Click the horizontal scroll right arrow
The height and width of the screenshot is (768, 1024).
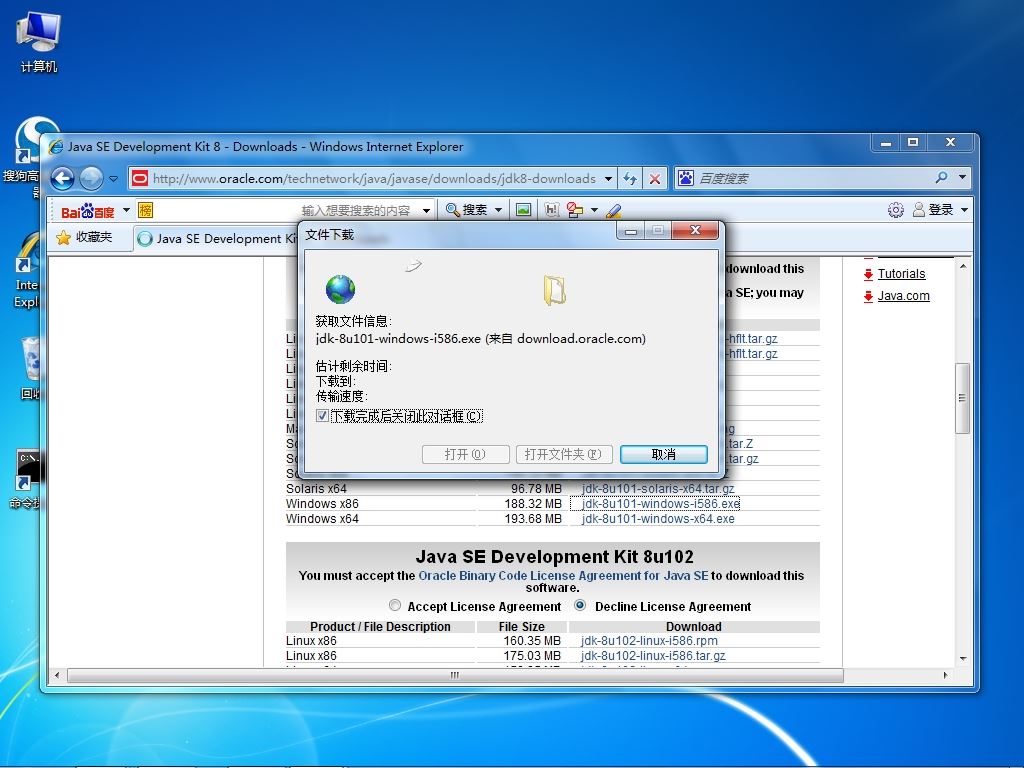coord(945,675)
